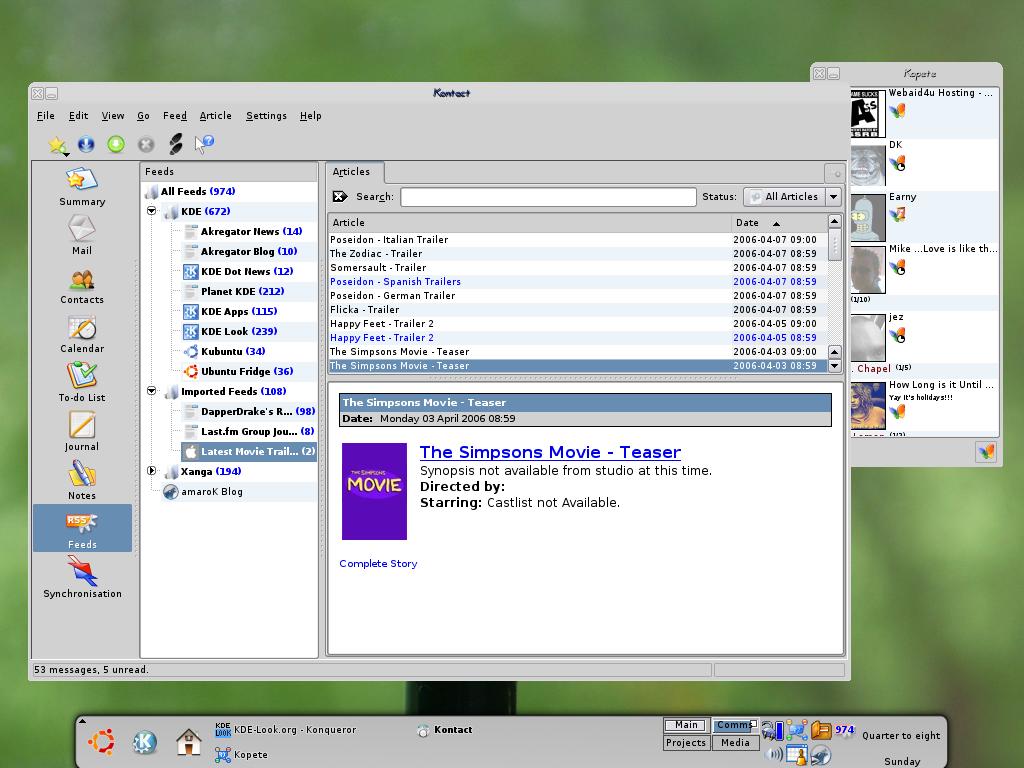The height and width of the screenshot is (768, 1024).
Task: Click the amaroK wolf tray icon
Action: pos(821,755)
